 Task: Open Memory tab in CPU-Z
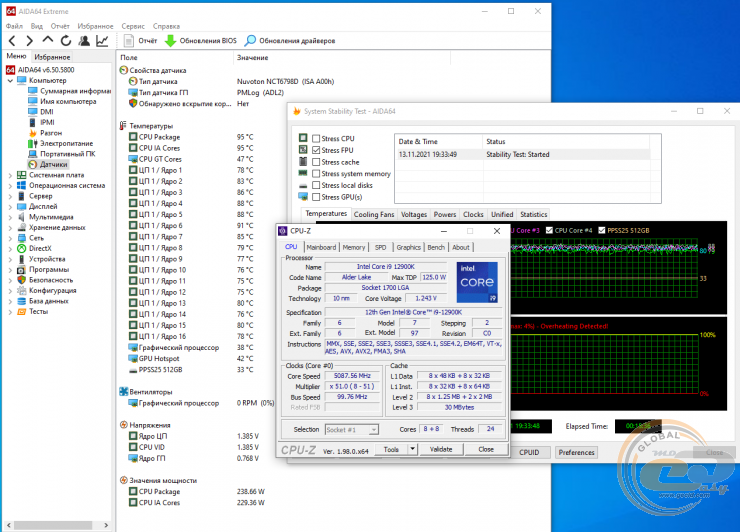(354, 247)
